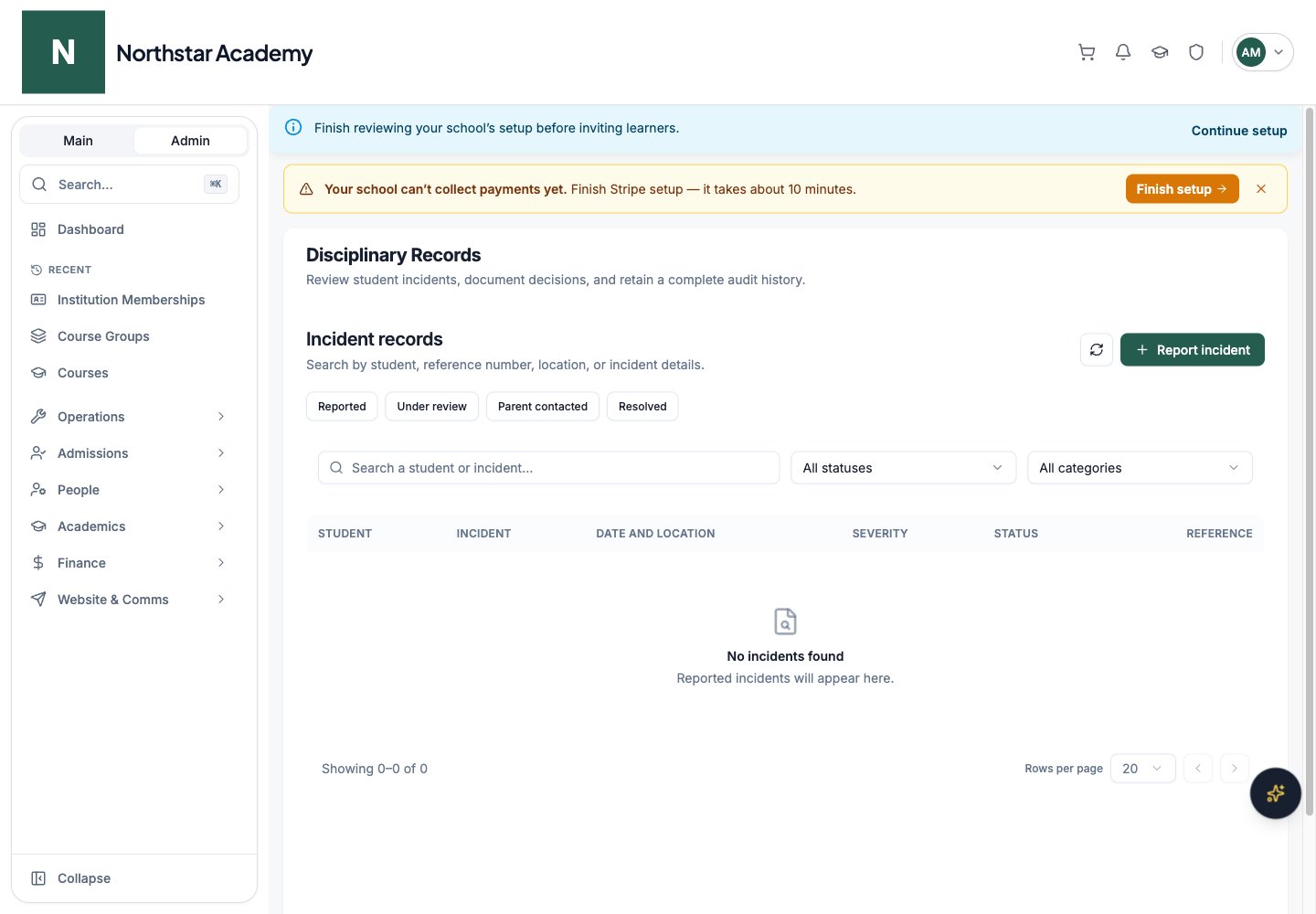1316x914 pixels.
Task: Open Dashboard from the sidebar
Action: coord(129,229)
